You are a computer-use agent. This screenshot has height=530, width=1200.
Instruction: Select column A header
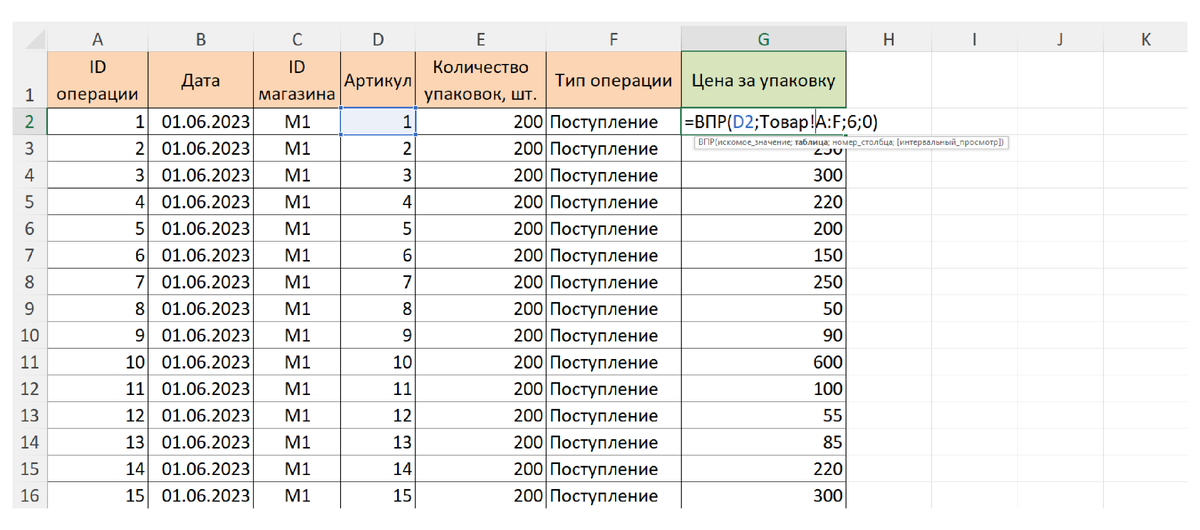tap(98, 39)
